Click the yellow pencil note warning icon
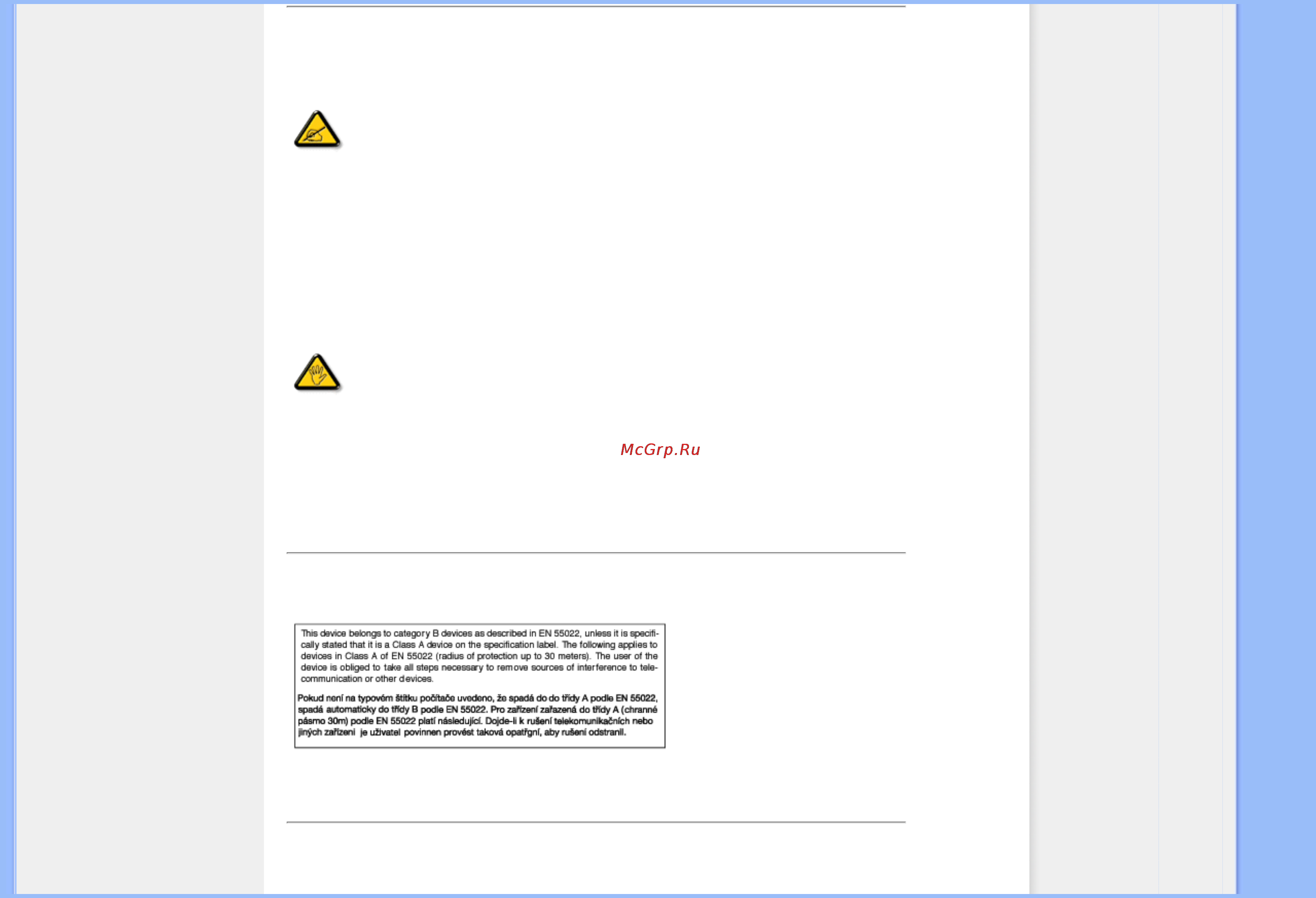This screenshot has height=898, width=1316. pyautogui.click(x=318, y=130)
